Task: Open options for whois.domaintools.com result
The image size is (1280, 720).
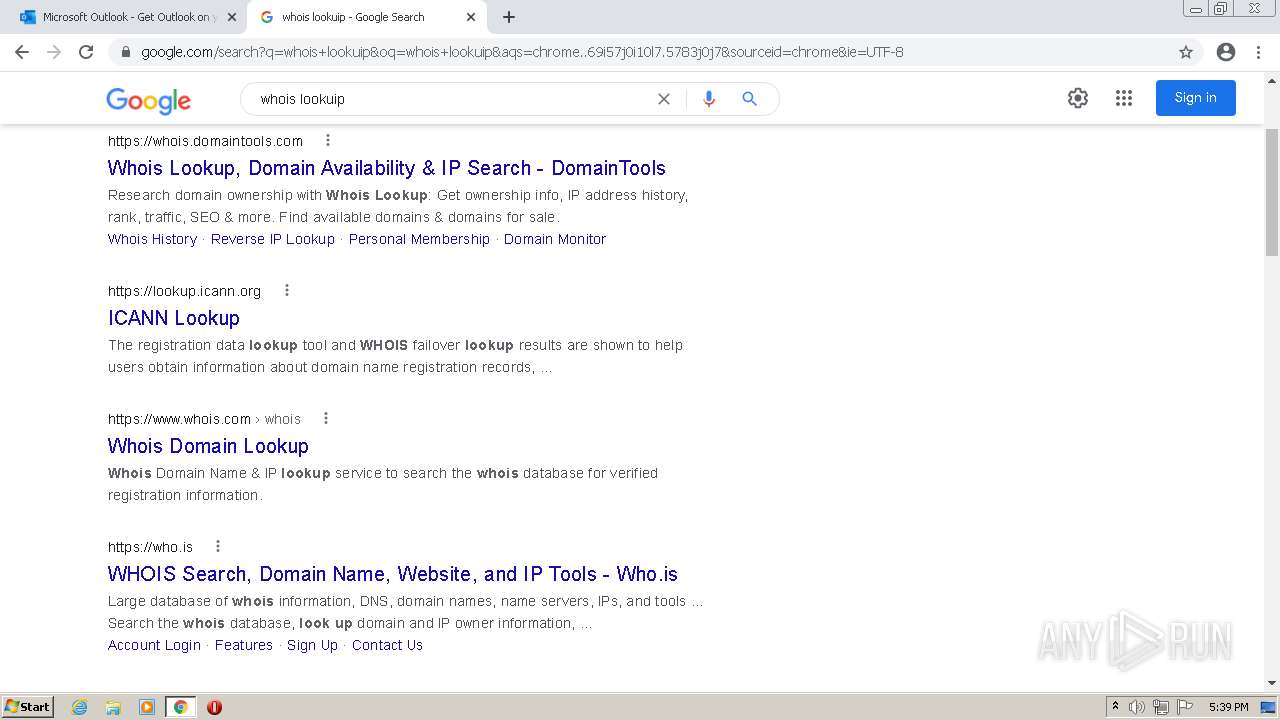Action: [x=327, y=140]
